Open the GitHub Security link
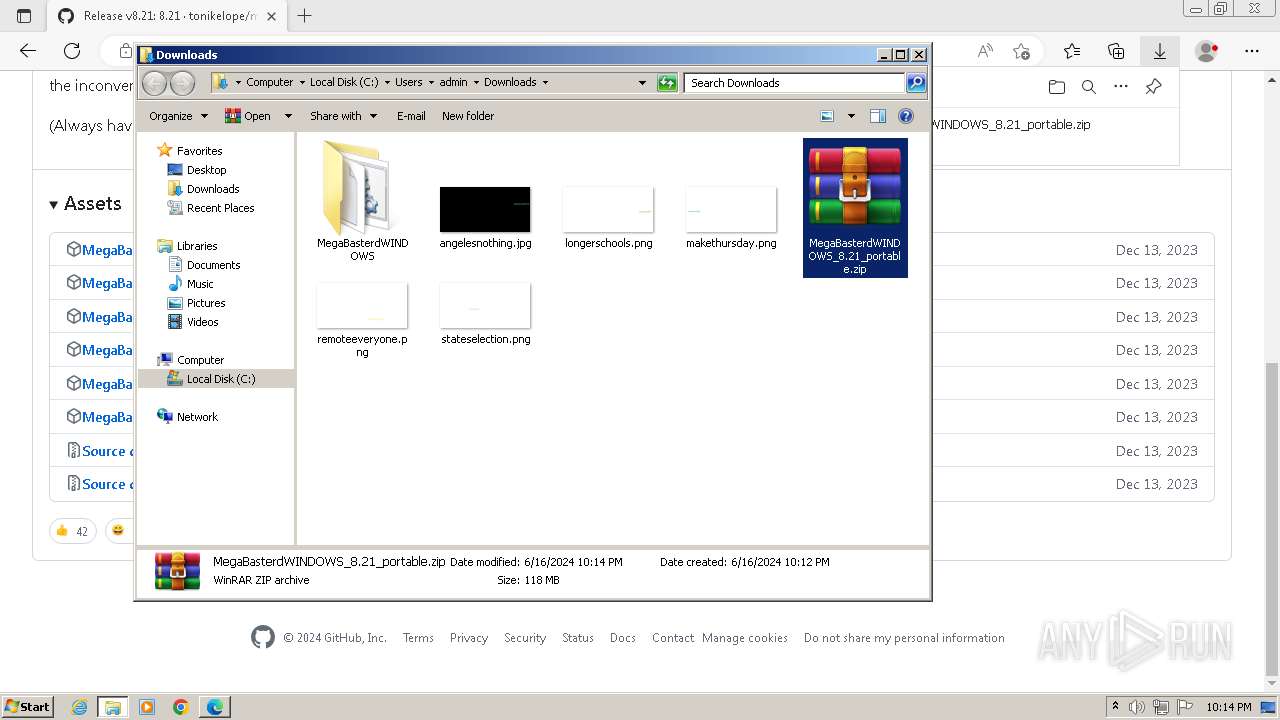The image size is (1280, 720). 525,638
